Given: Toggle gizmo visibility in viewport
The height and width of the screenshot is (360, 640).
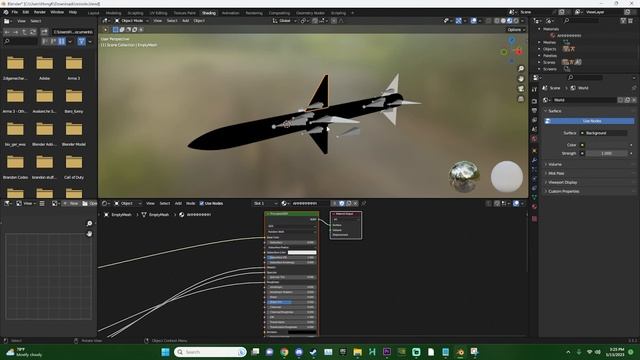Looking at the screenshot, I should pos(459,21).
